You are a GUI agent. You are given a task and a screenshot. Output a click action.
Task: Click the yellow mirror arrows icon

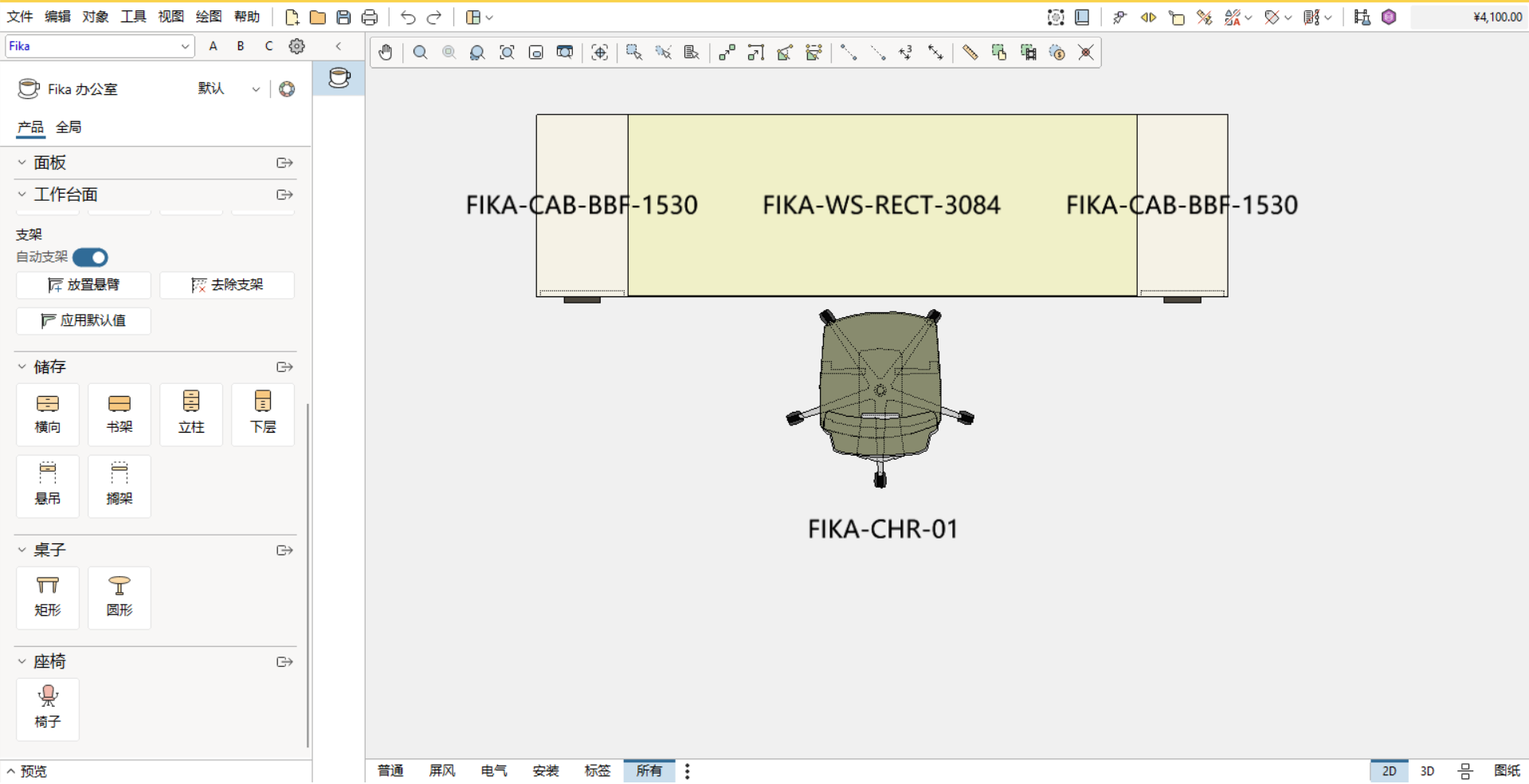click(x=1148, y=17)
